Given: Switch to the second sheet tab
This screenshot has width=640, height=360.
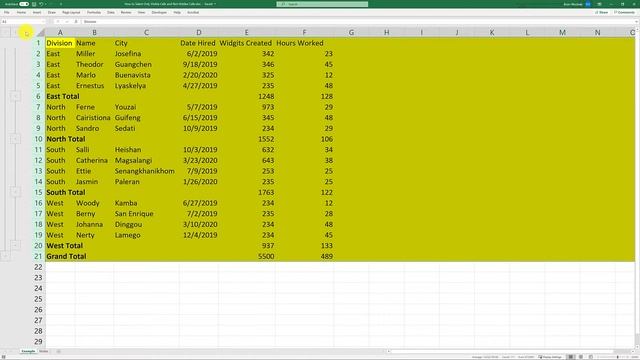Looking at the screenshot, I should pyautogui.click(x=44, y=351).
